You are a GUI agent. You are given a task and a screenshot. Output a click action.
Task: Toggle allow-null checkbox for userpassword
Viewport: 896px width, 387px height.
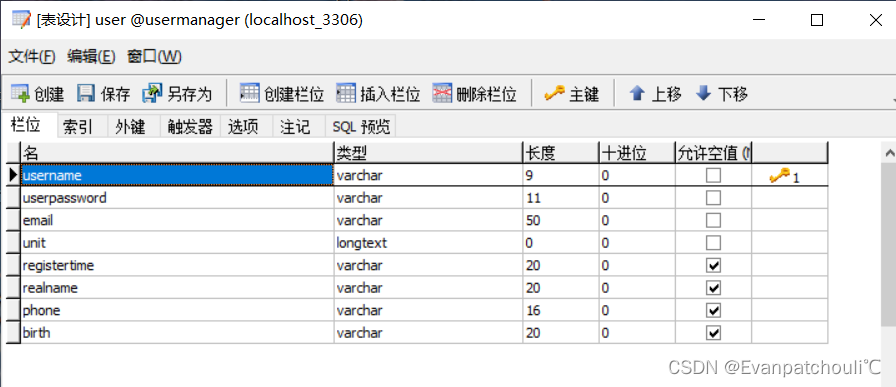(x=713, y=198)
